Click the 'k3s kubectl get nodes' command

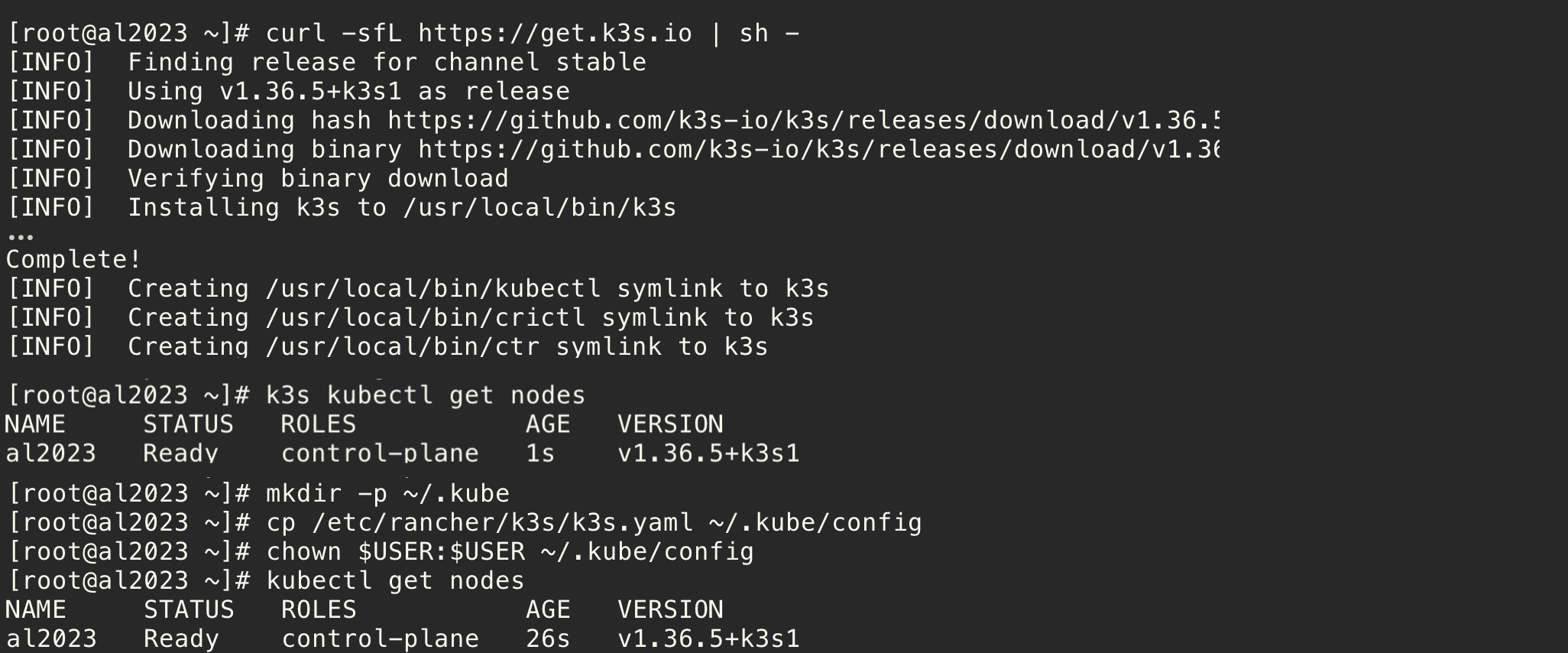tap(426, 395)
